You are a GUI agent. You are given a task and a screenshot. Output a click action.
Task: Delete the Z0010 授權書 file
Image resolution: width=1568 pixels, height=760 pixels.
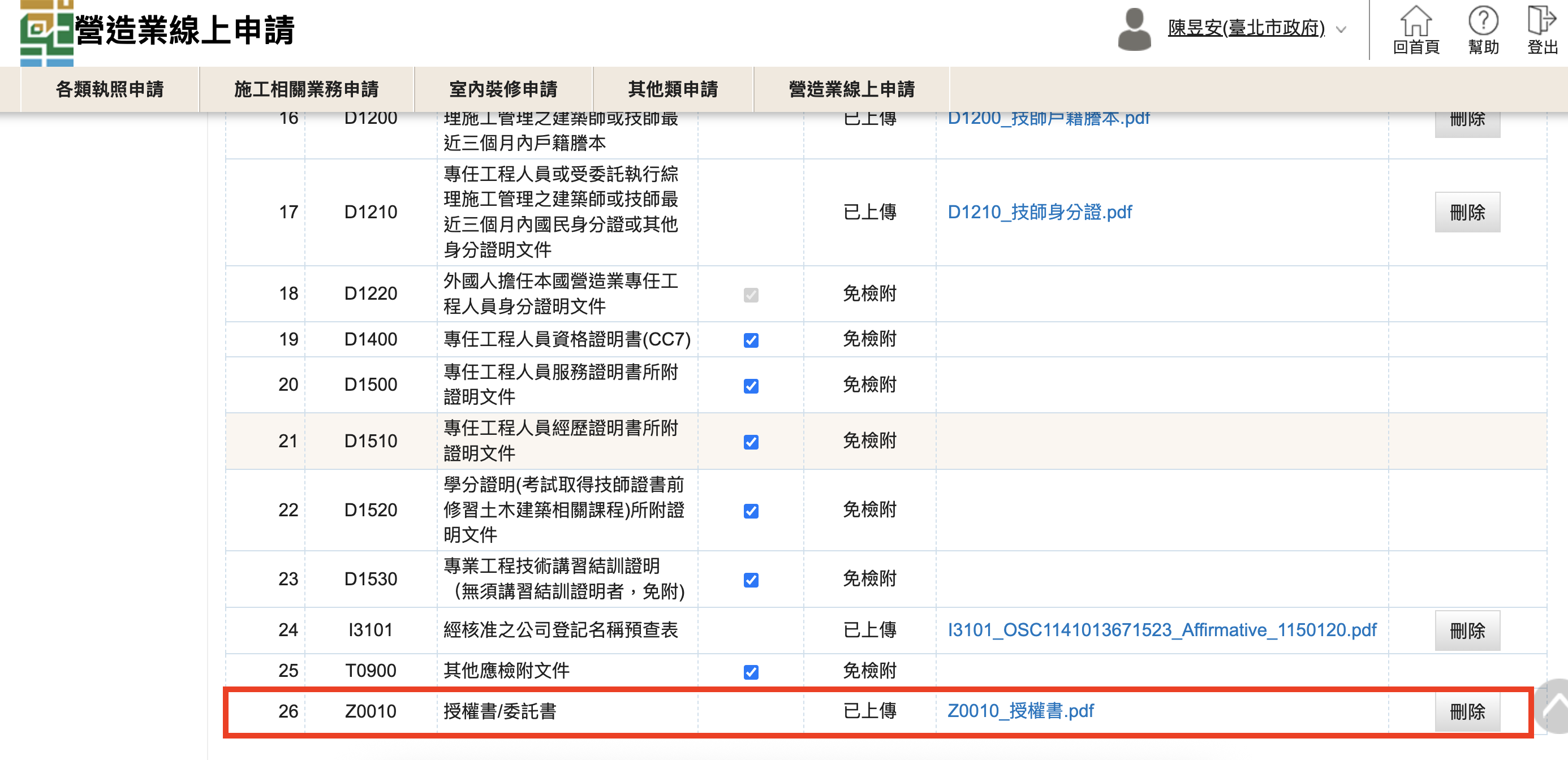click(x=1467, y=711)
